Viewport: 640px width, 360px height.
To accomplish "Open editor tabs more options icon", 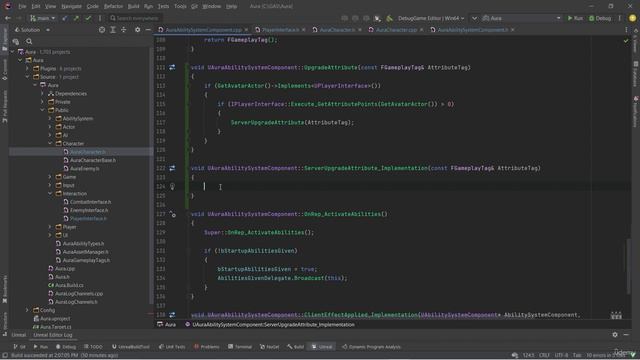I will tap(626, 30).
